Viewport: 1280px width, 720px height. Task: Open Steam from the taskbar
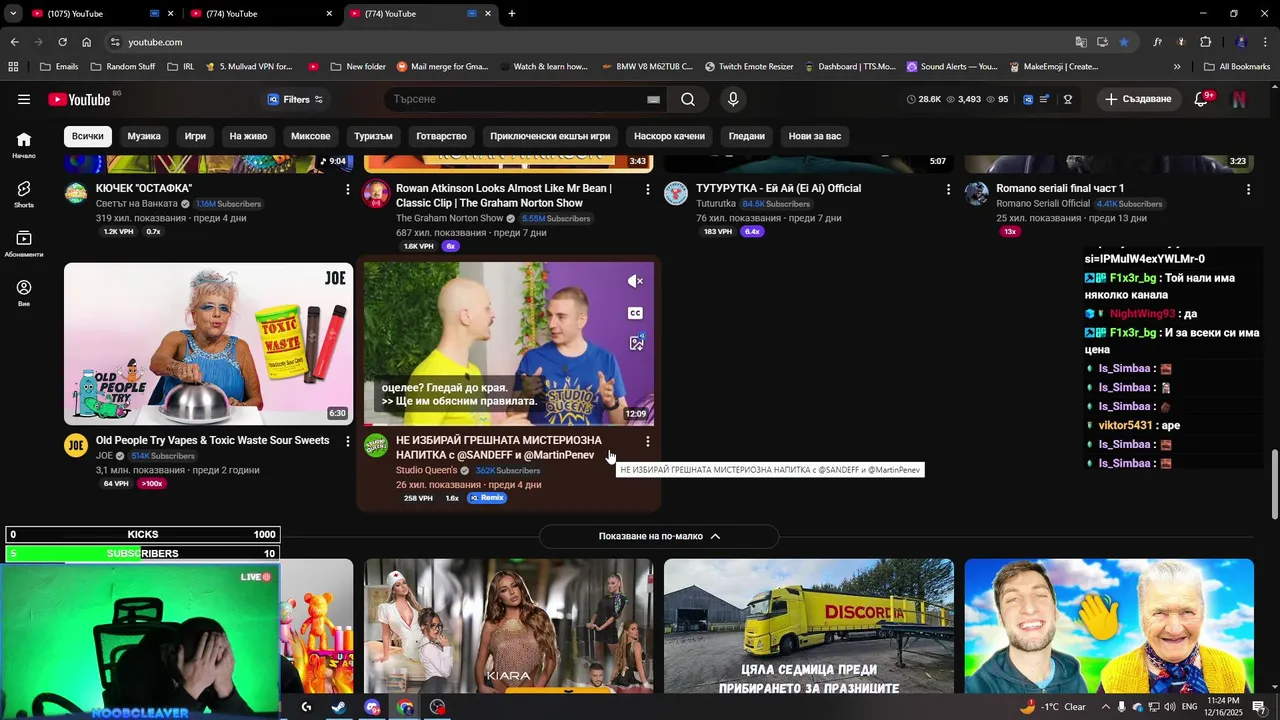tap(339, 707)
